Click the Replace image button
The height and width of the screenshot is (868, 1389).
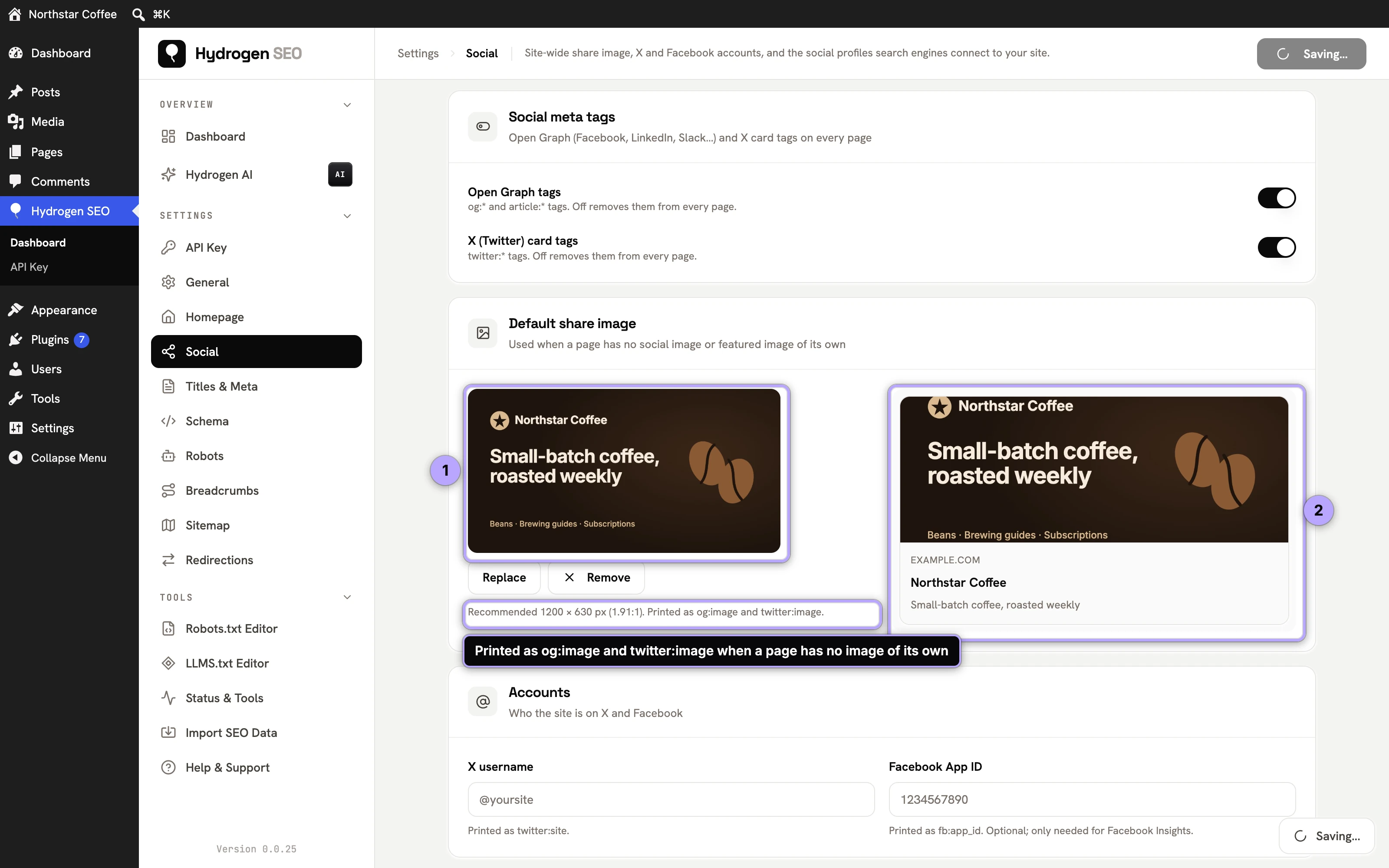[x=504, y=578]
